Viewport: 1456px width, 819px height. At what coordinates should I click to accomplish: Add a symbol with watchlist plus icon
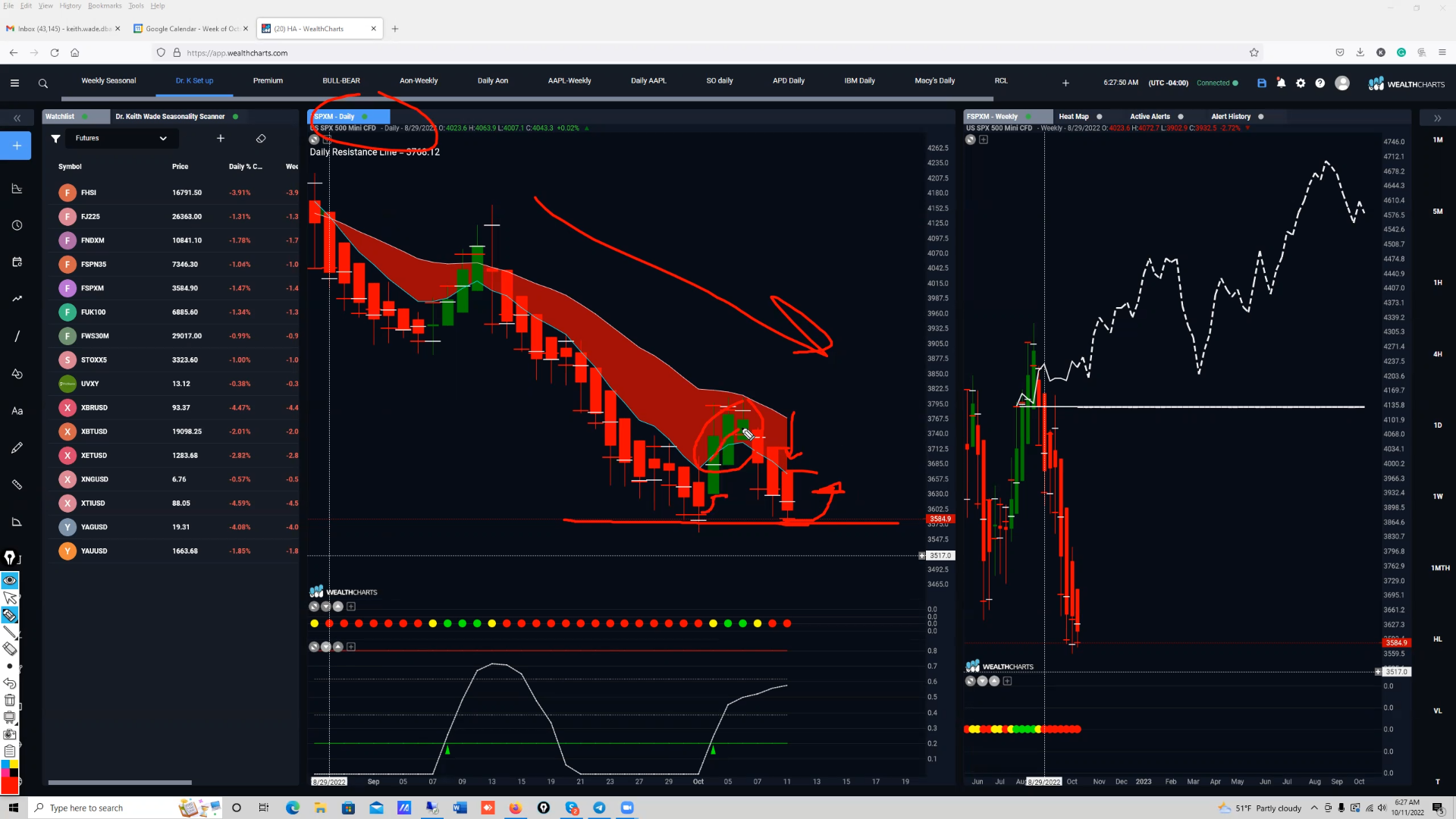pyautogui.click(x=221, y=138)
